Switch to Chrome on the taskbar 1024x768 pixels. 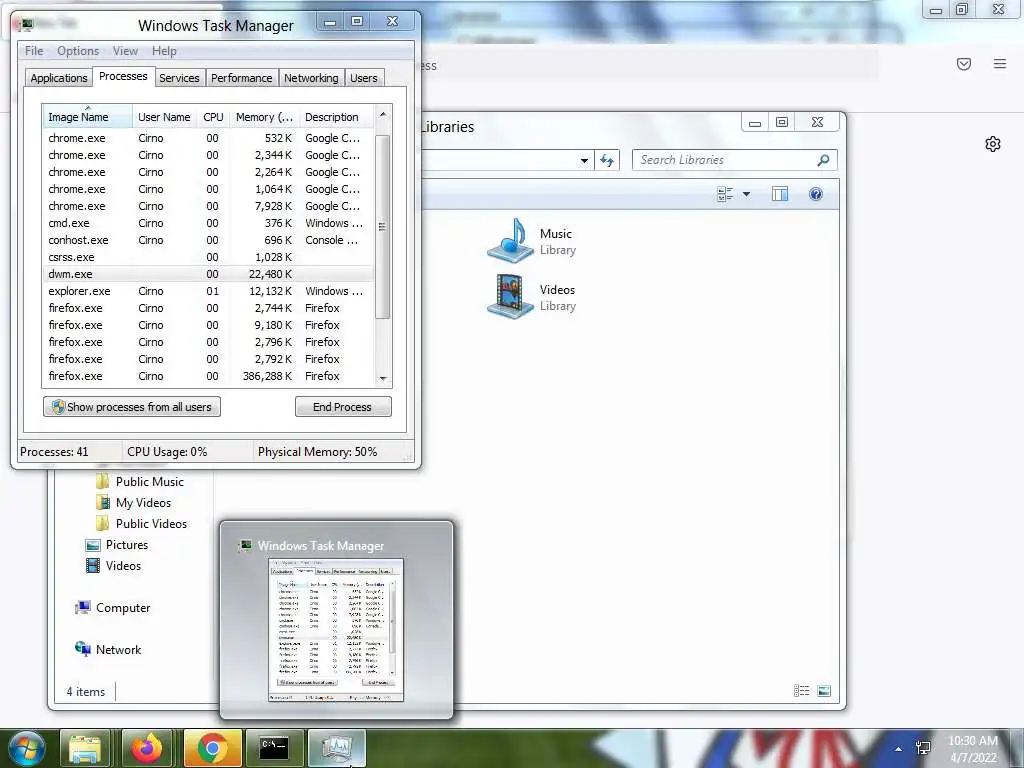(212, 748)
